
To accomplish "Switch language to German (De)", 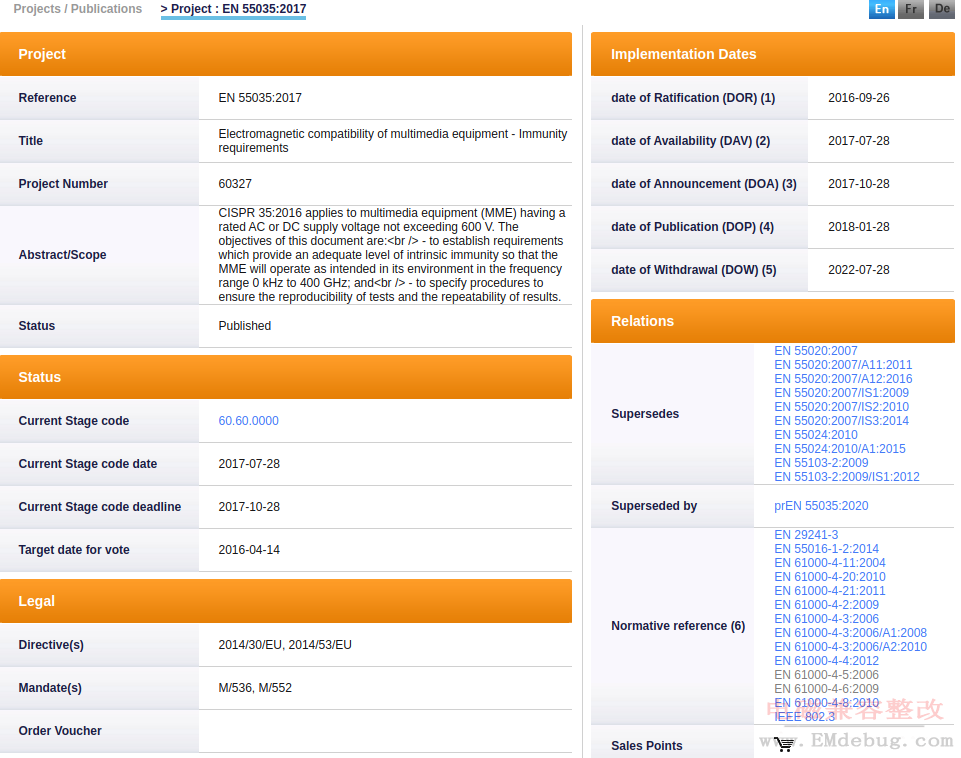I will [x=942, y=9].
